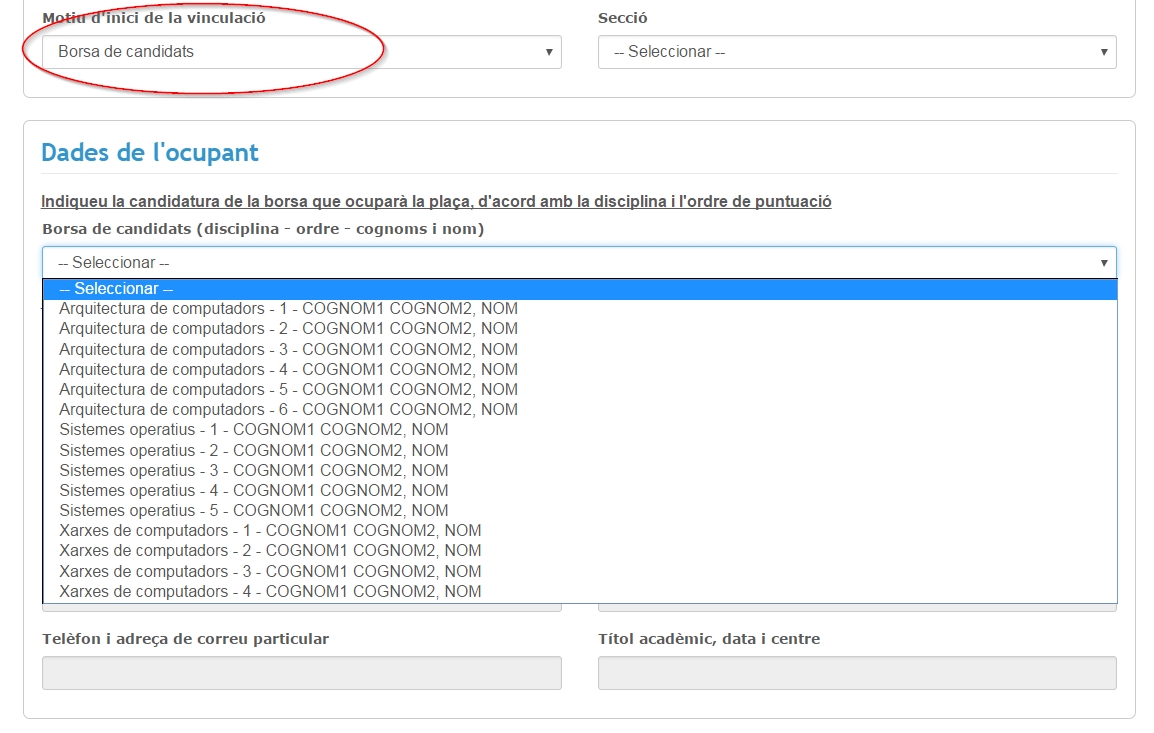Viewport: 1154px width, 733px height.
Task: Choose Arquitectura de computadors - 4 entry
Action: pos(288,369)
